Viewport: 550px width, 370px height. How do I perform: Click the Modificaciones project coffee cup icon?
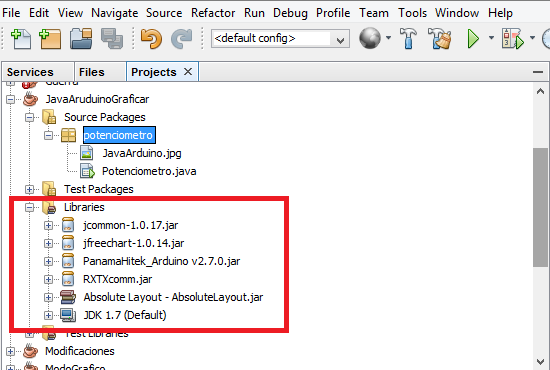31,351
